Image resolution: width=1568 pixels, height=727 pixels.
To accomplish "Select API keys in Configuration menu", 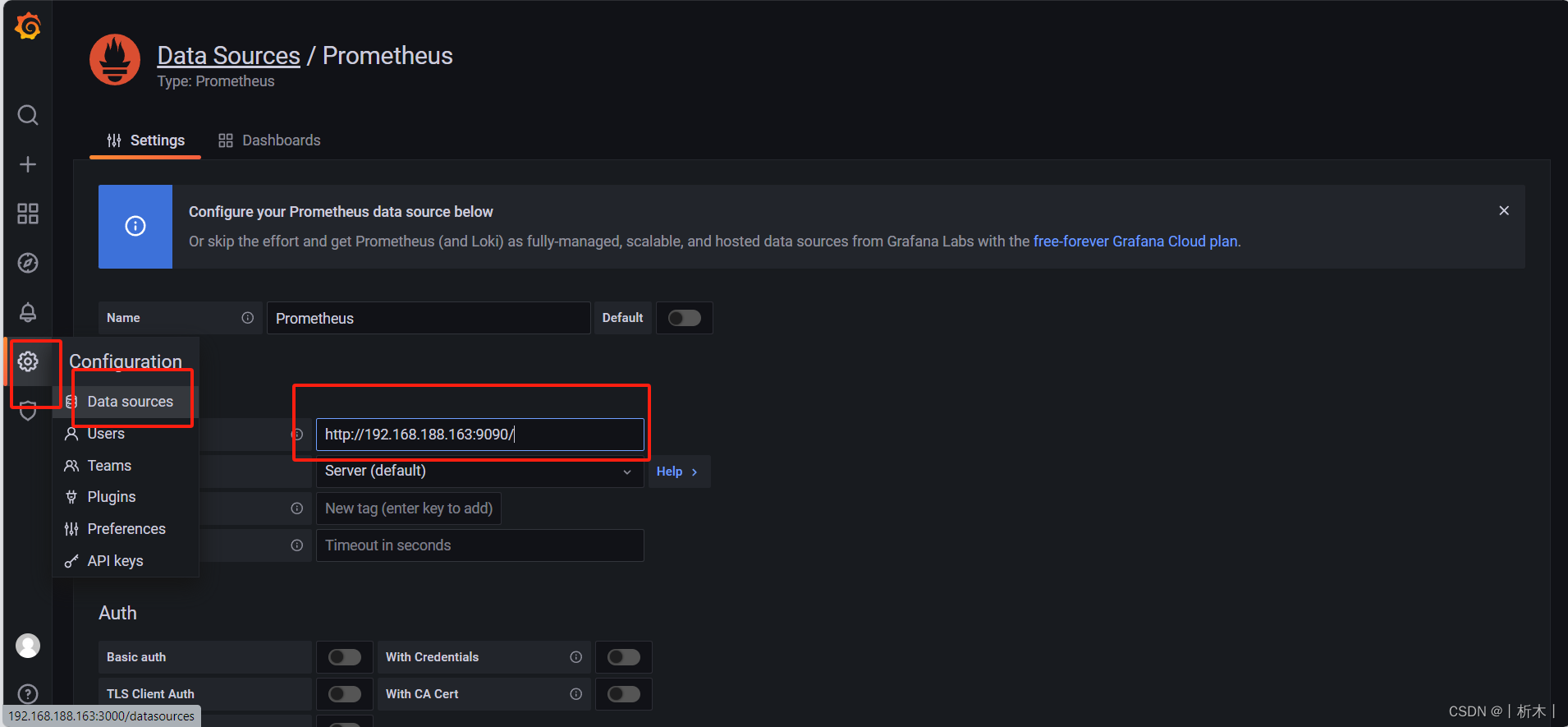I will tap(126, 561).
